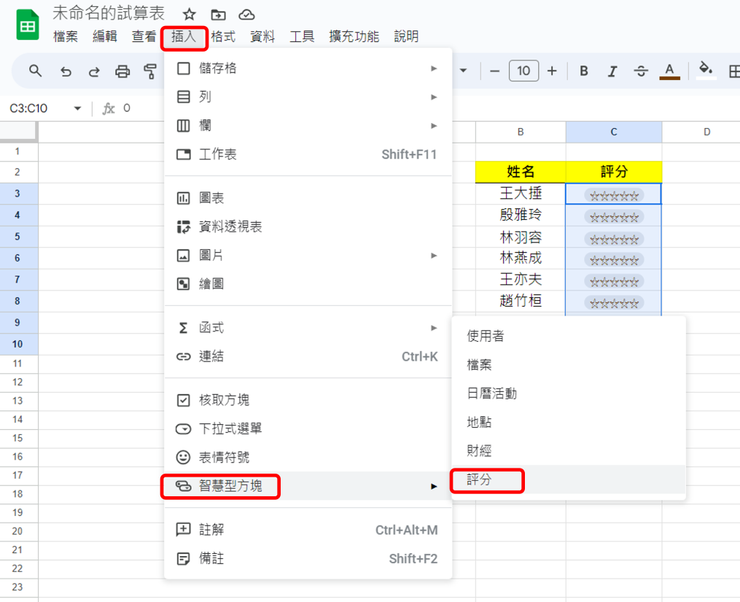Open the text color picker
Image resolution: width=740 pixels, height=602 pixels.
tap(669, 71)
